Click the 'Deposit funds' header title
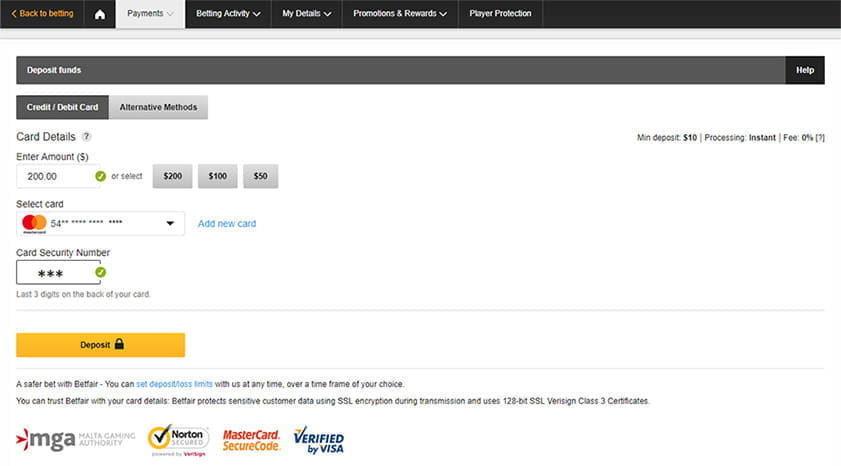 point(54,70)
